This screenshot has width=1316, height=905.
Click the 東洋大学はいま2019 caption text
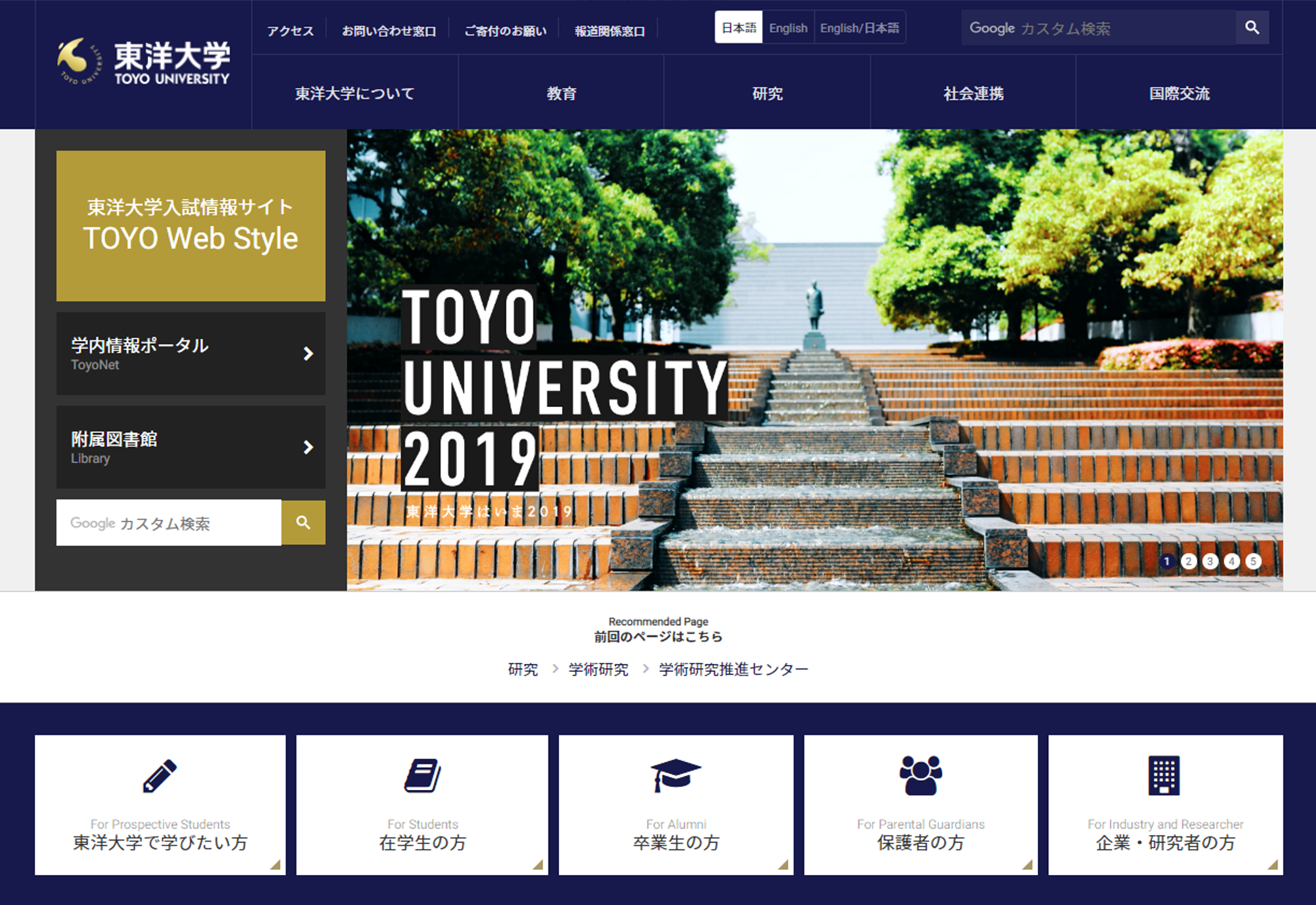pyautogui.click(x=489, y=511)
